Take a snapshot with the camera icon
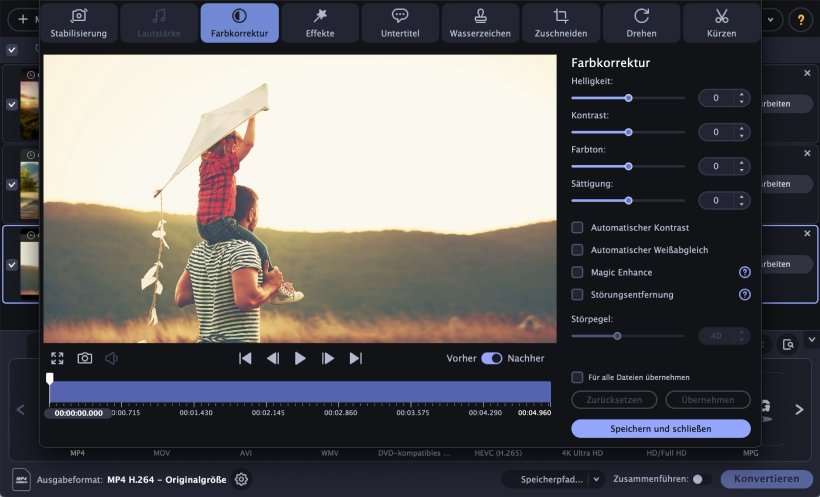820x497 pixels. 85,358
